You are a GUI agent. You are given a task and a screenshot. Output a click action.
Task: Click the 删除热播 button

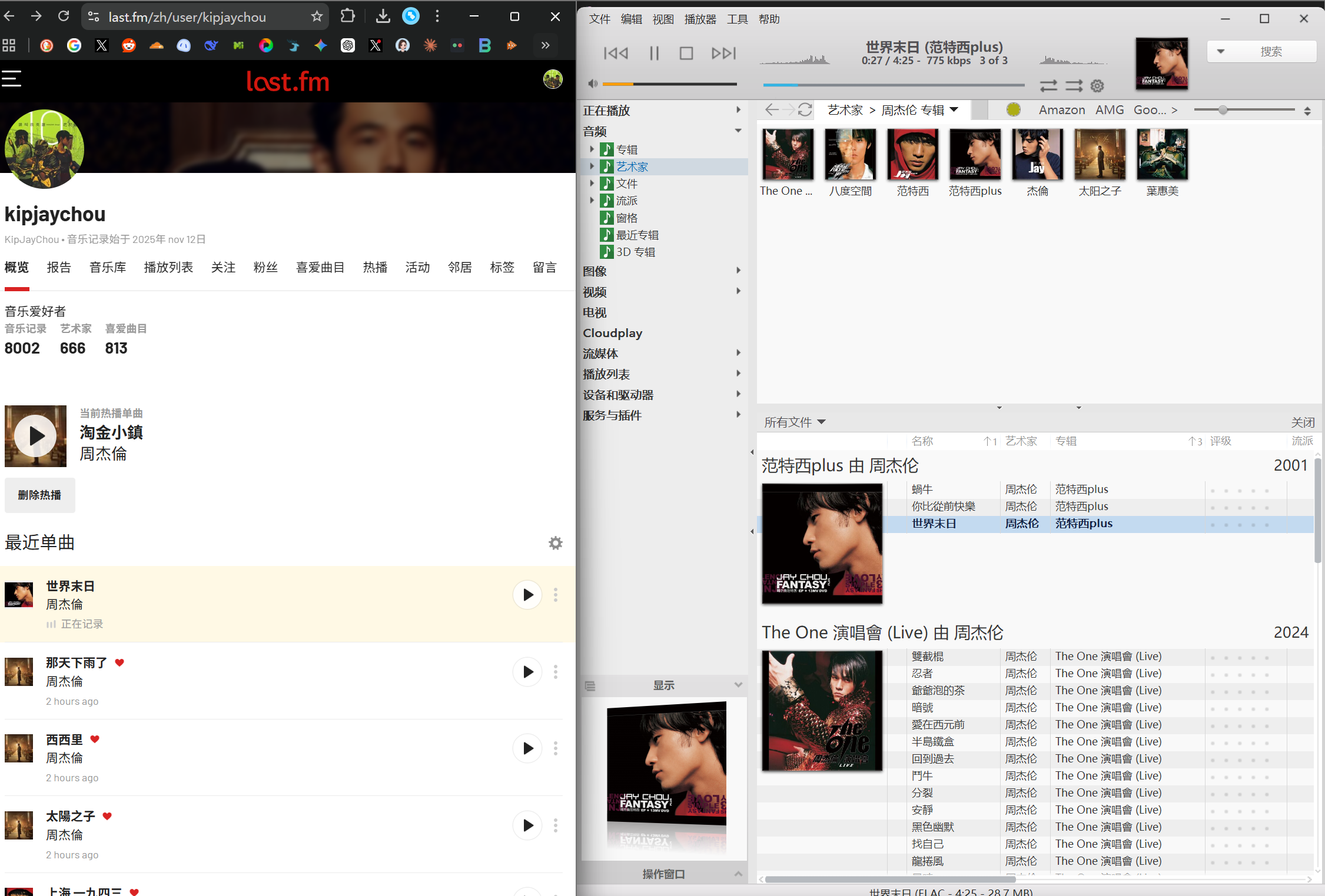click(39, 495)
